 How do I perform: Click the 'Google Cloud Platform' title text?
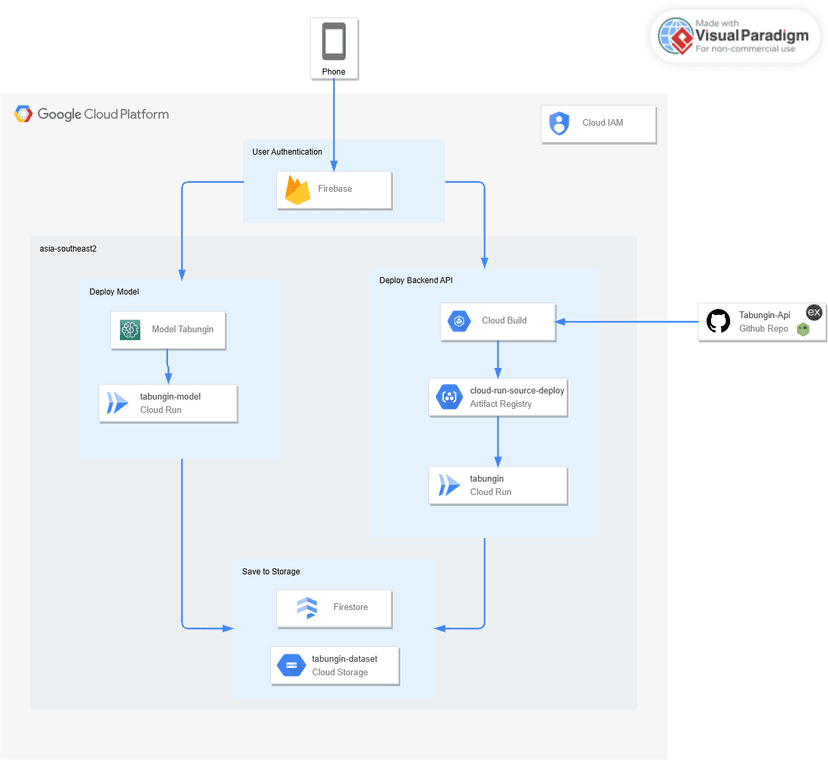coord(103,115)
